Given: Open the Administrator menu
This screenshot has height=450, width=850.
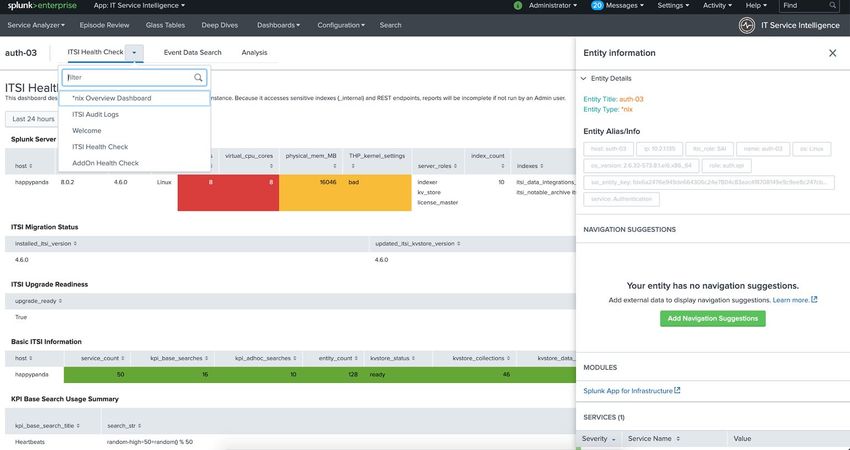Looking at the screenshot, I should [x=552, y=5].
